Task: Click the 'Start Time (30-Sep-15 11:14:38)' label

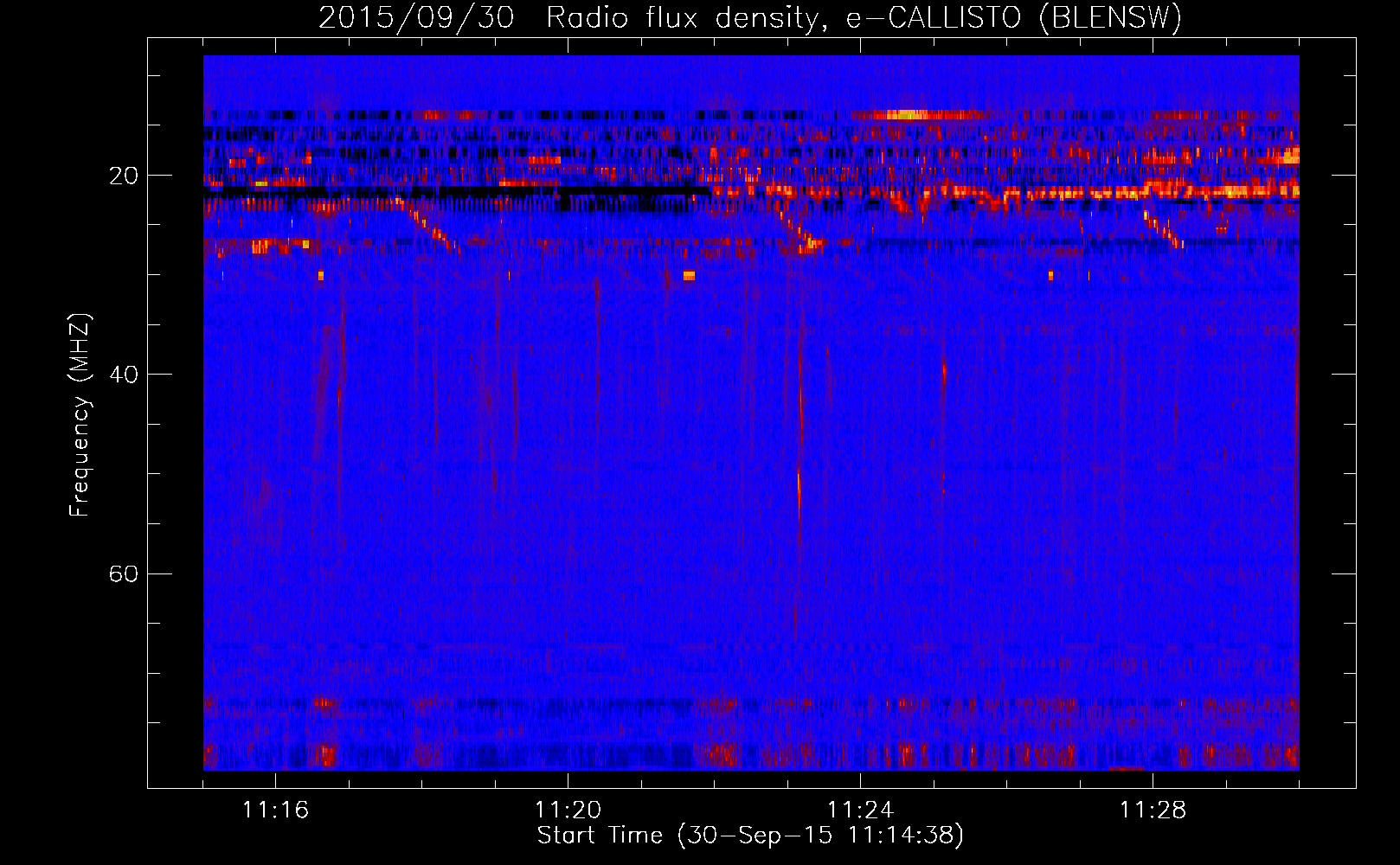Action: pyautogui.click(x=750, y=836)
